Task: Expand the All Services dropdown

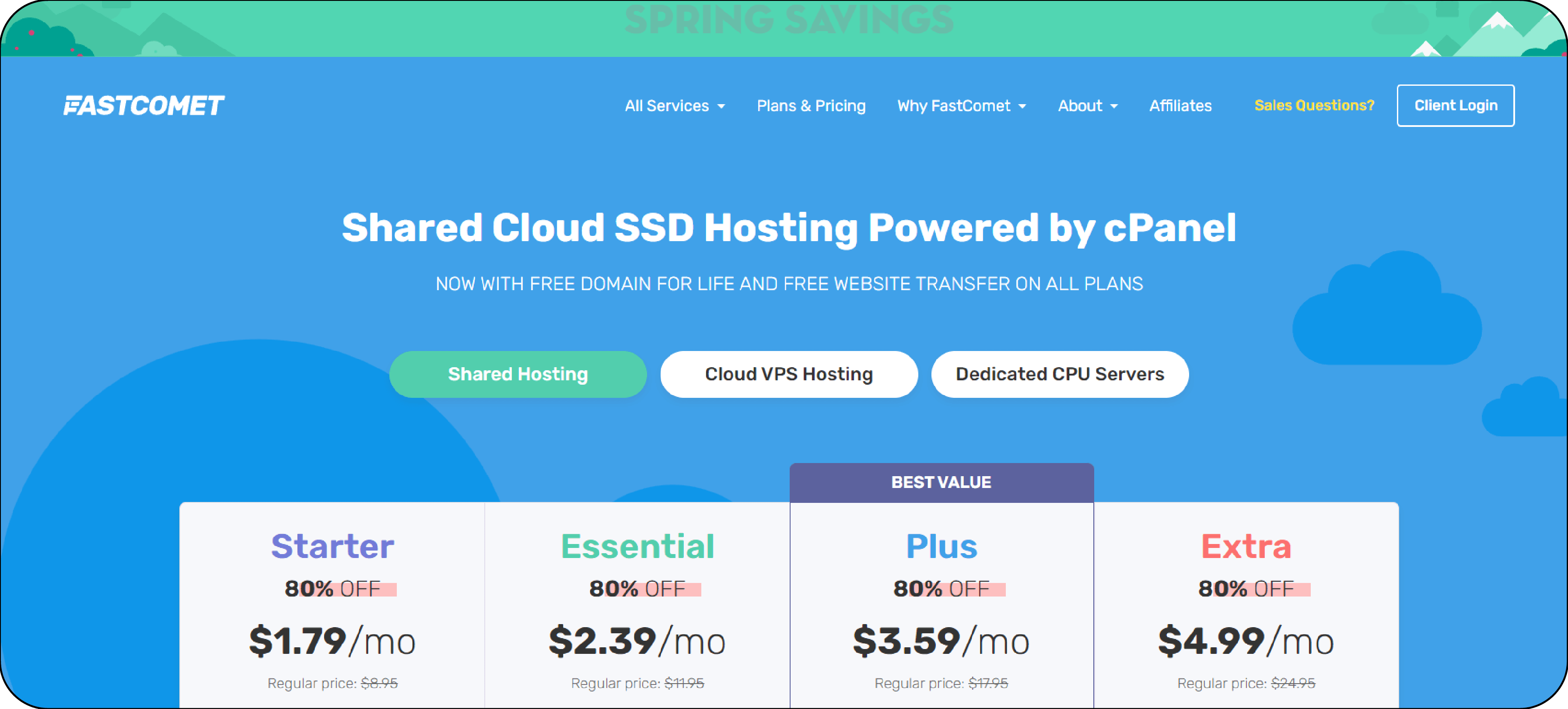Action: (675, 106)
